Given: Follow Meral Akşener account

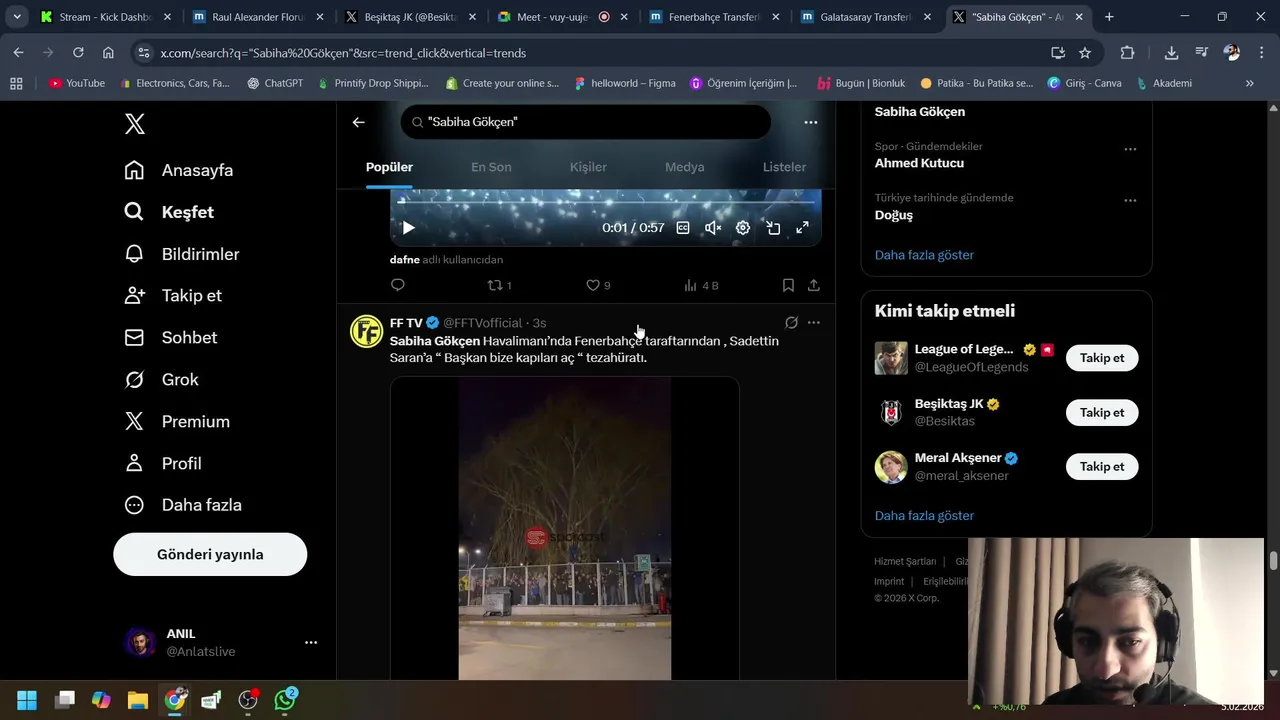Looking at the screenshot, I should coord(1102,466).
